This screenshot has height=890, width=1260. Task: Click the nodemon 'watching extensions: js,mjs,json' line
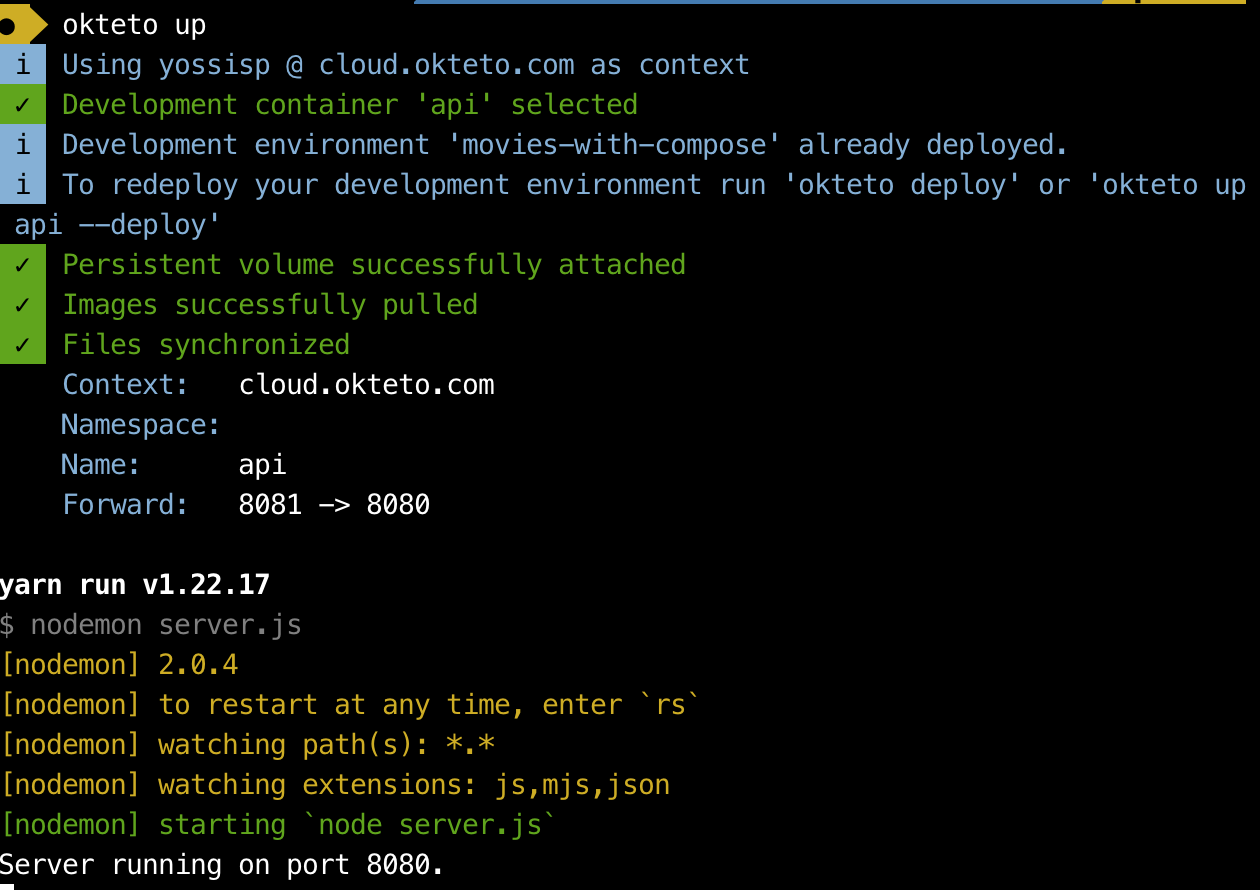click(335, 785)
